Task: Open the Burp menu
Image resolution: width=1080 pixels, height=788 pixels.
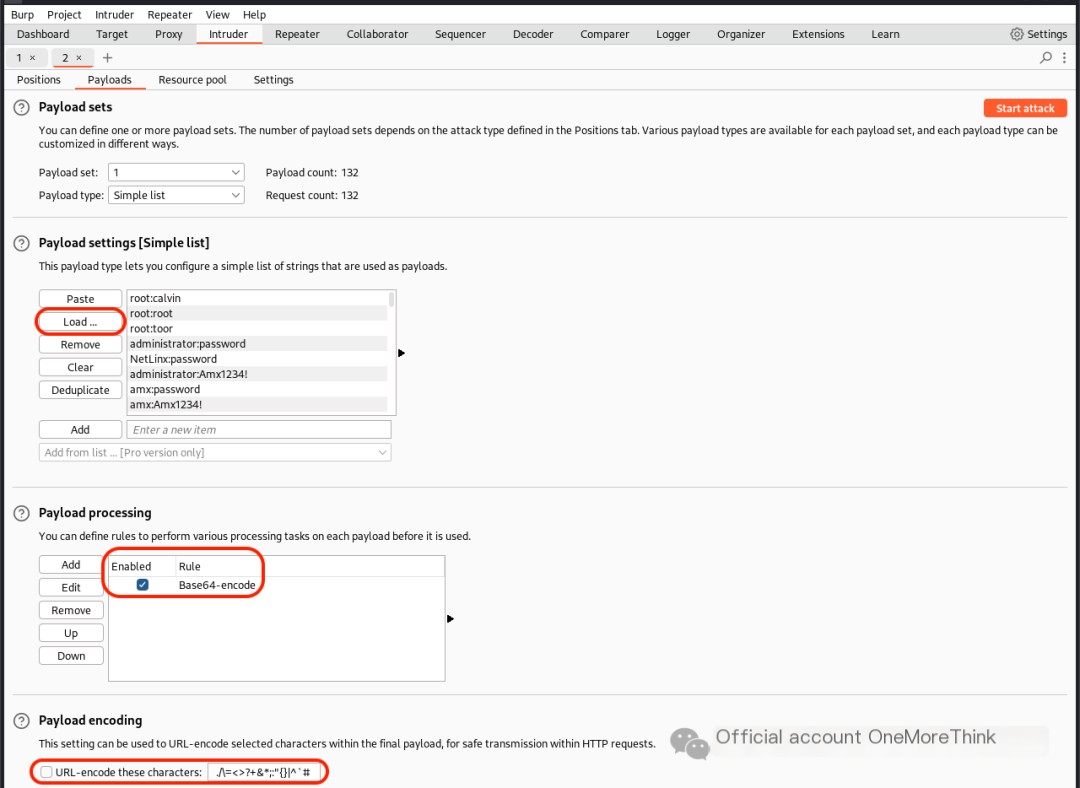Action: (x=22, y=14)
